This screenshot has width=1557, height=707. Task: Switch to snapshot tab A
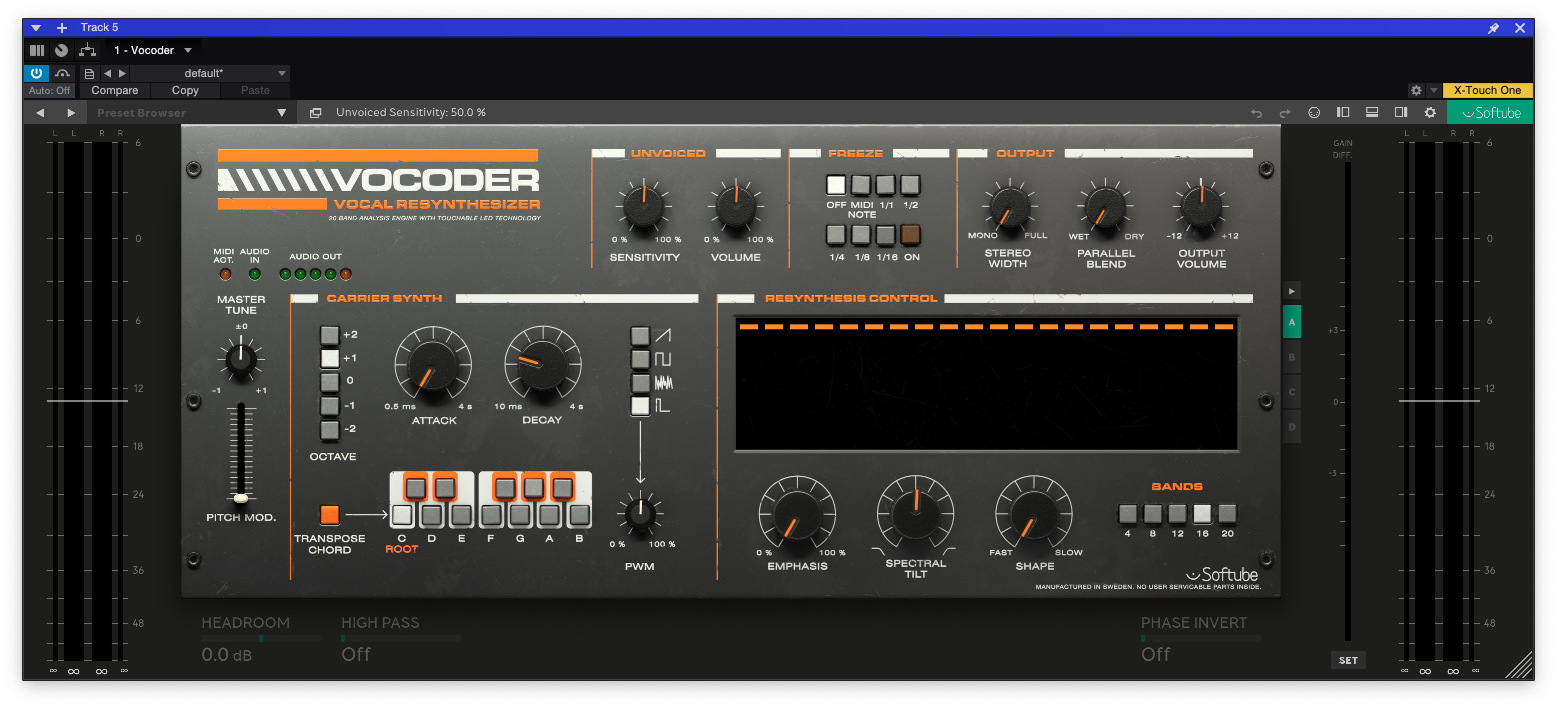click(x=1292, y=322)
